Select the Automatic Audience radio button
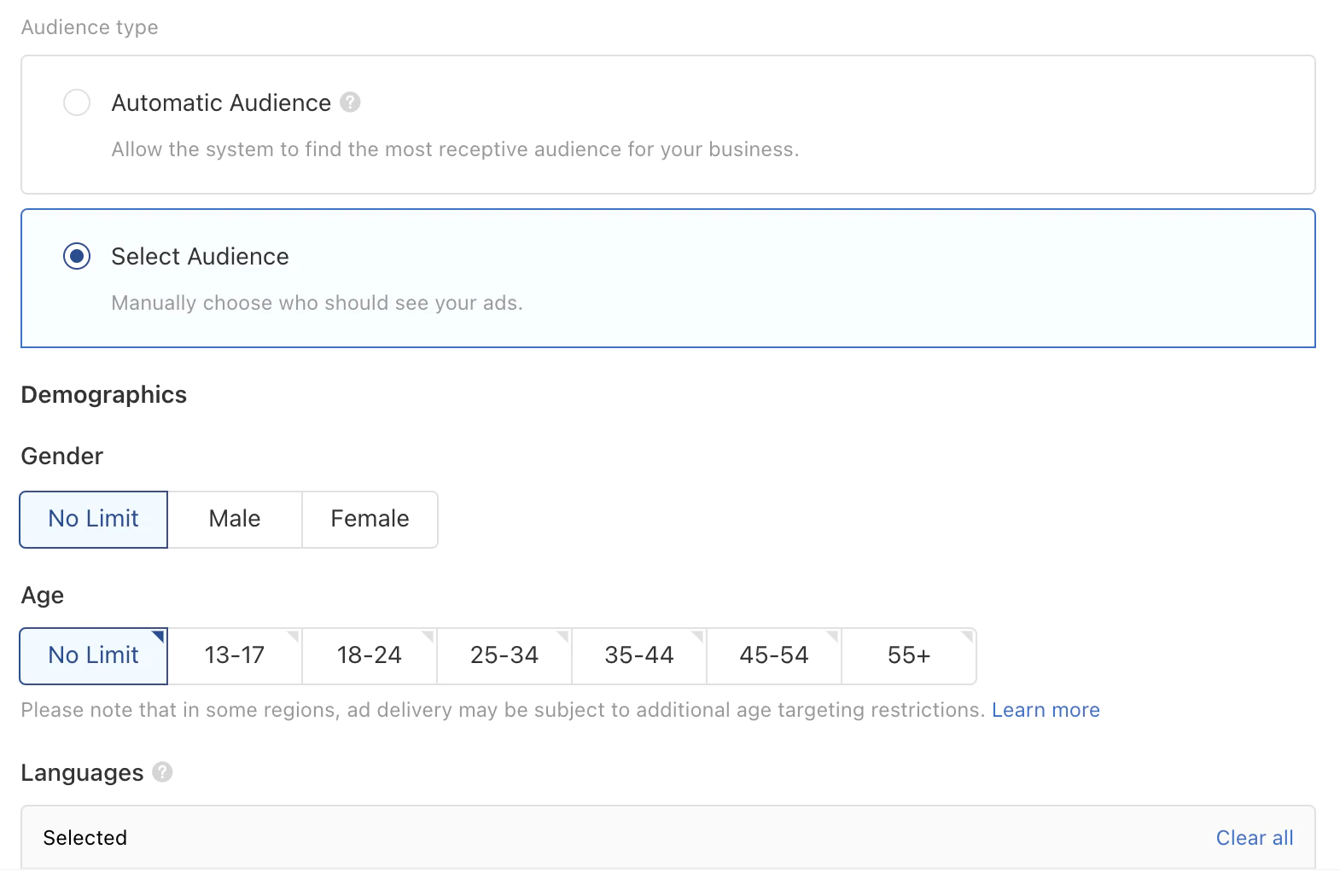Viewport: 1340px width, 896px height. pos(77,102)
